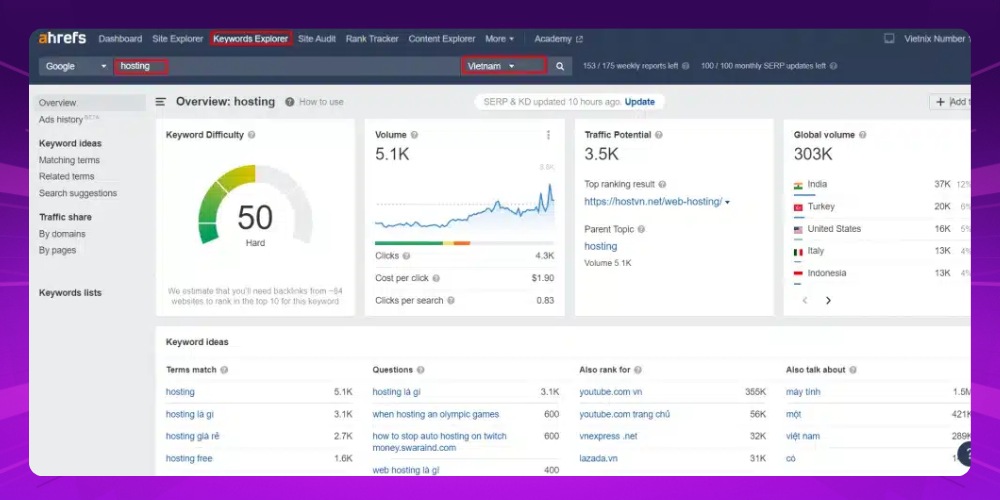Go to previous page of Global volume countries

tap(805, 300)
